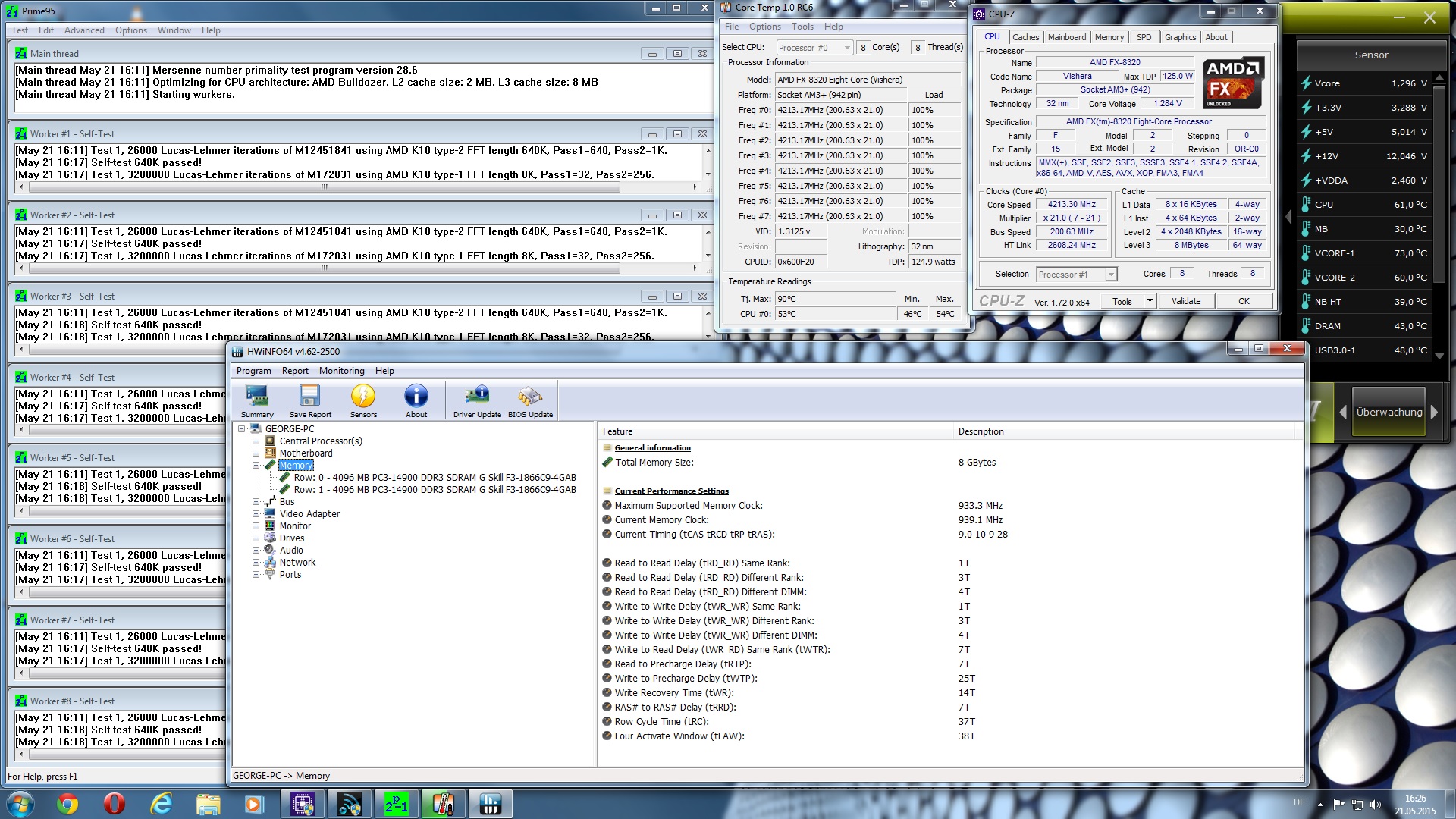Open Opera browser in taskbar

(x=115, y=804)
